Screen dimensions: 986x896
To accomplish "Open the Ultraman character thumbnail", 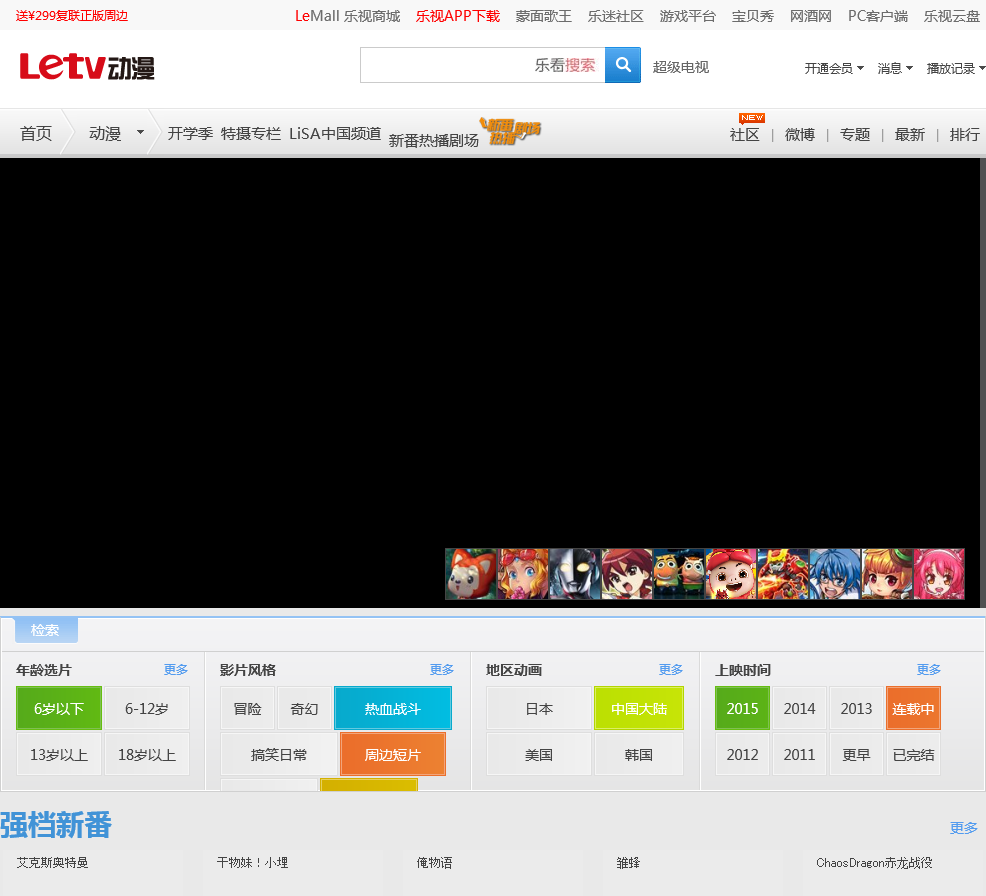I will [575, 573].
